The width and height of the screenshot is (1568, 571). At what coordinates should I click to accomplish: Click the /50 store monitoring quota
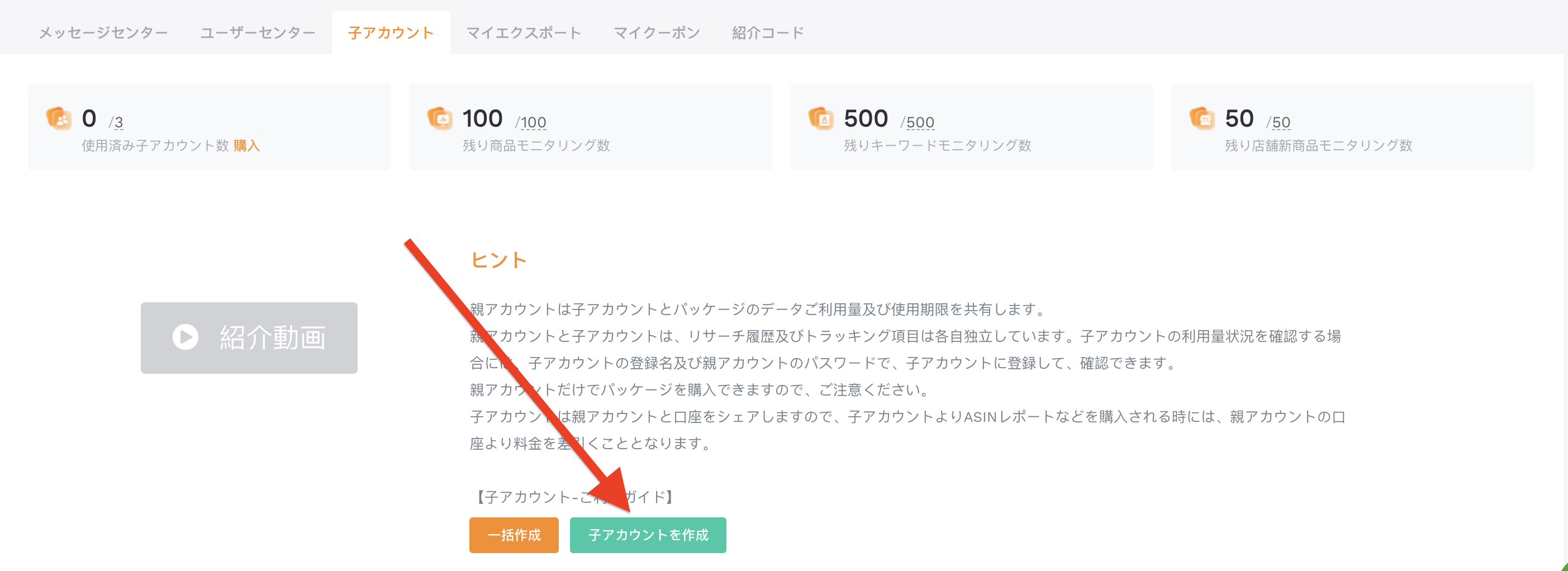pos(1279,122)
